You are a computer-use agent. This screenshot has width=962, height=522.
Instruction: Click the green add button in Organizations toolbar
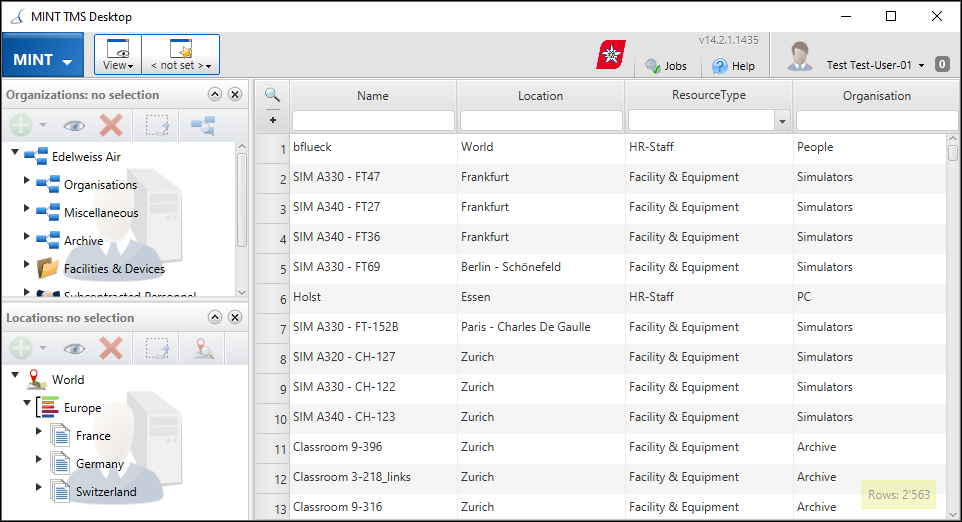[x=21, y=125]
